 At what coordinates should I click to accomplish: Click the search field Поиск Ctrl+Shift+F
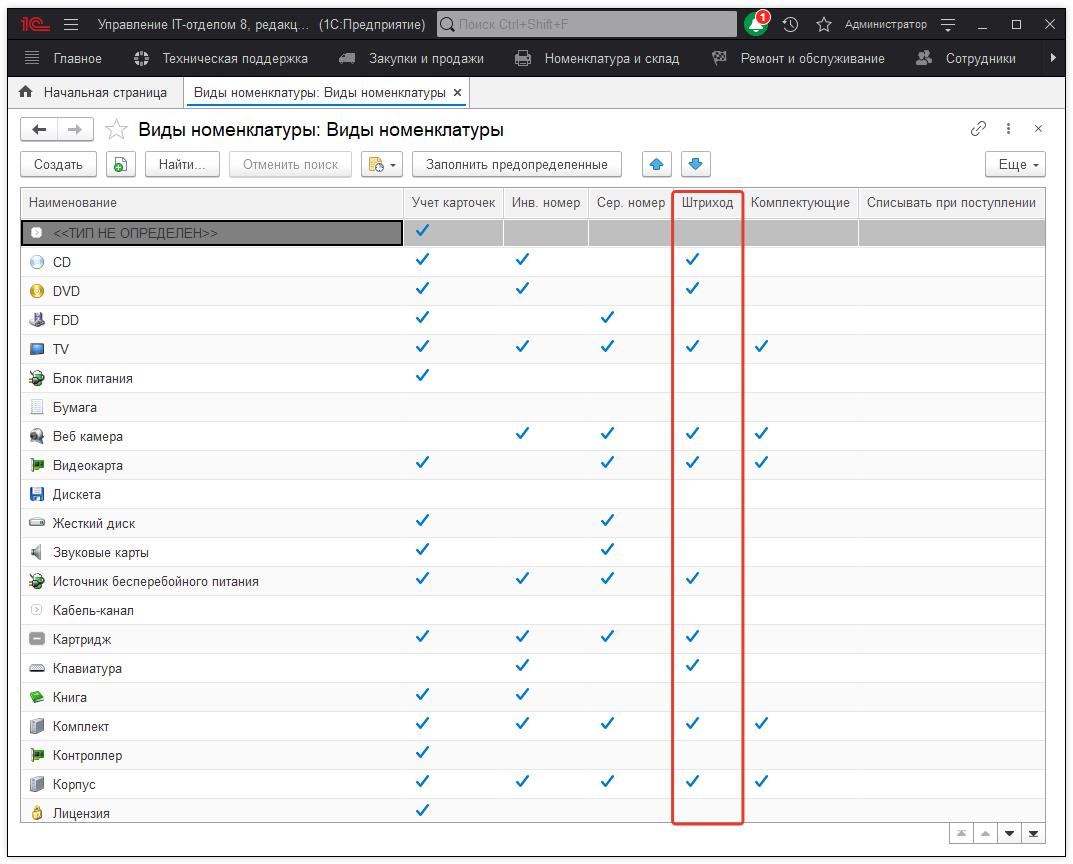point(585,24)
